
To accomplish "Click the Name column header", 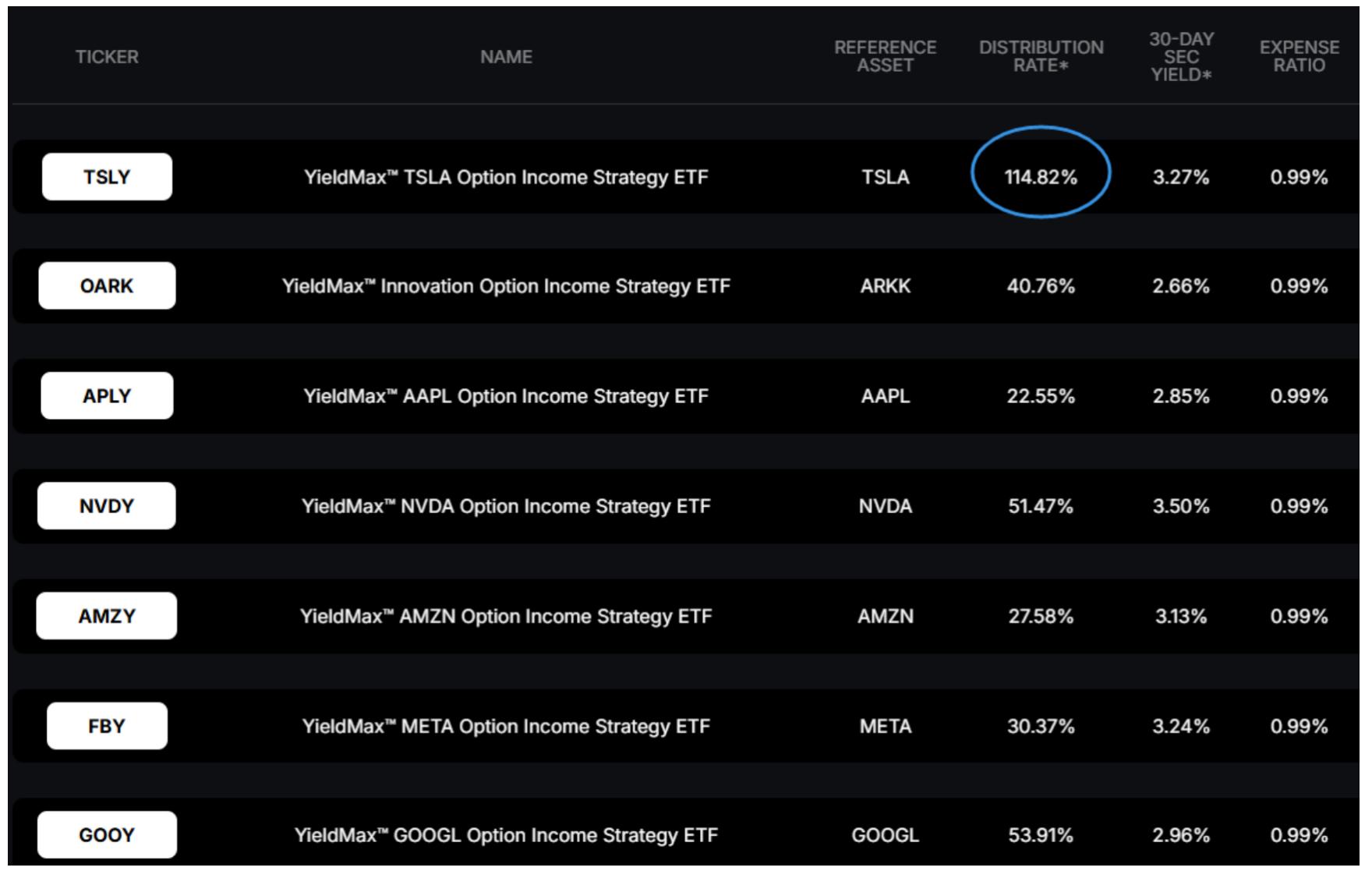I will [506, 57].
